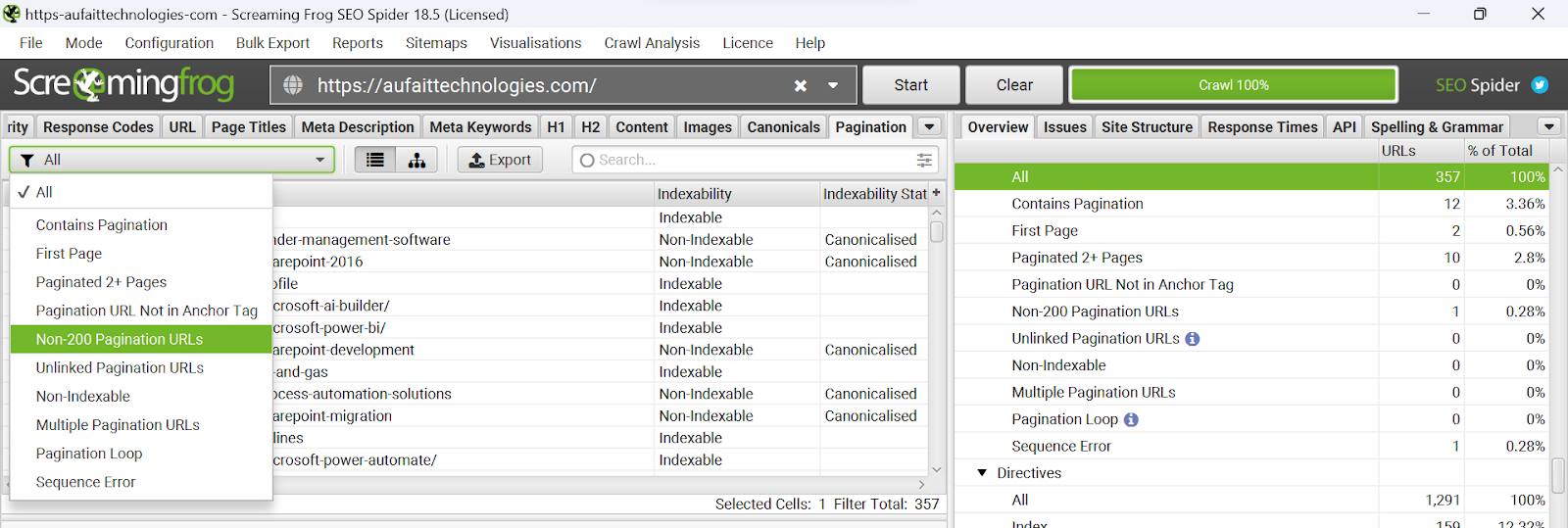Screen dimensions: 1568x528
Task: Select the green All row in Overview
Action: 1252,176
